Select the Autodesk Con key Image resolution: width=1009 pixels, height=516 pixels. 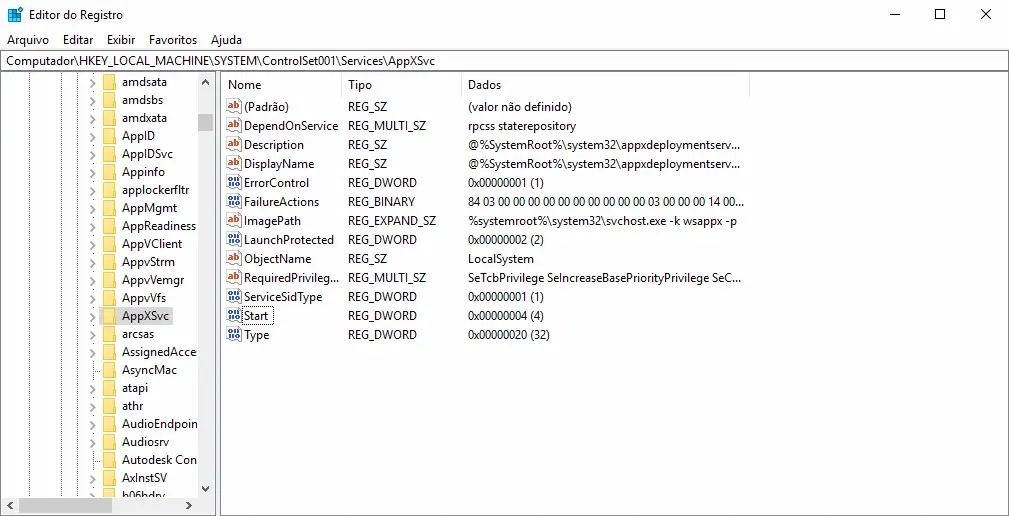[159, 460]
